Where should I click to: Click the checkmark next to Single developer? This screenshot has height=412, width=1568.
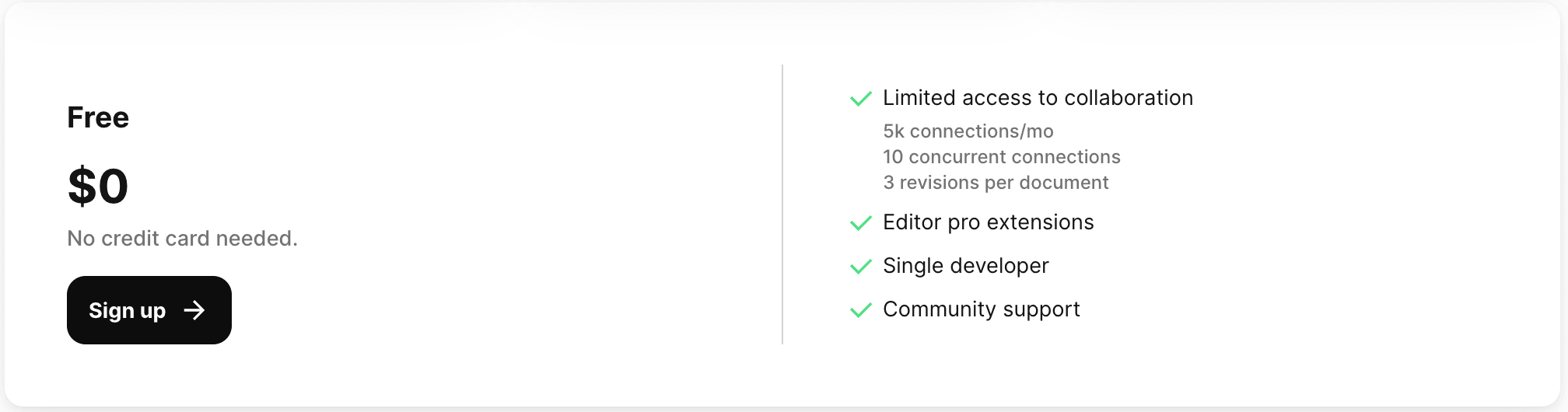tap(861, 267)
